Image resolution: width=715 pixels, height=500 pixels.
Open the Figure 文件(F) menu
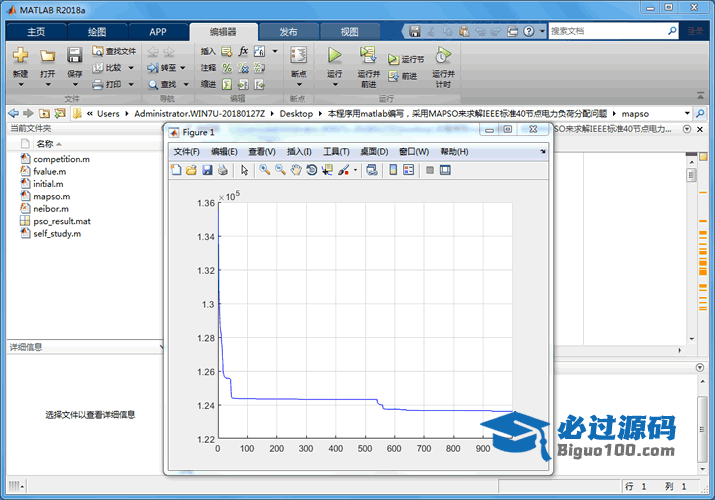click(x=187, y=152)
